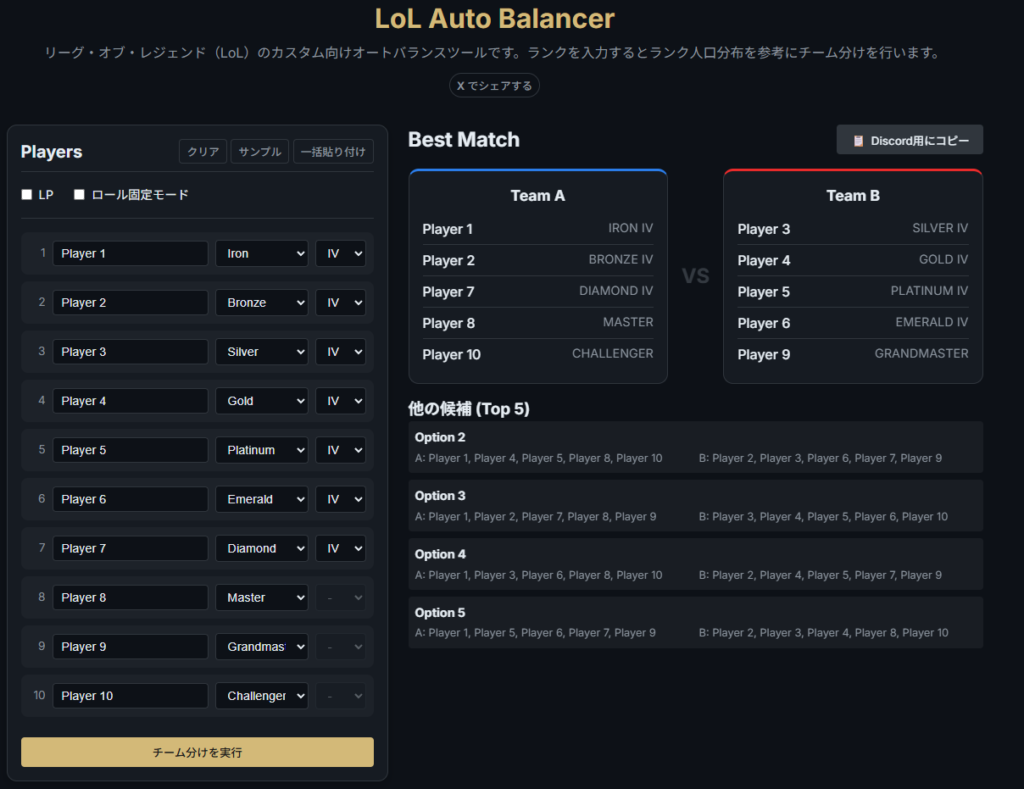Enable the LP checkbox
This screenshot has height=789, width=1024.
click(x=27, y=195)
